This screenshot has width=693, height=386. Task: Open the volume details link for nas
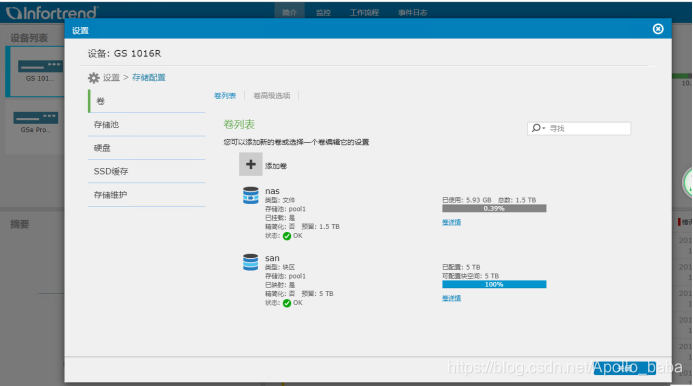coord(451,222)
